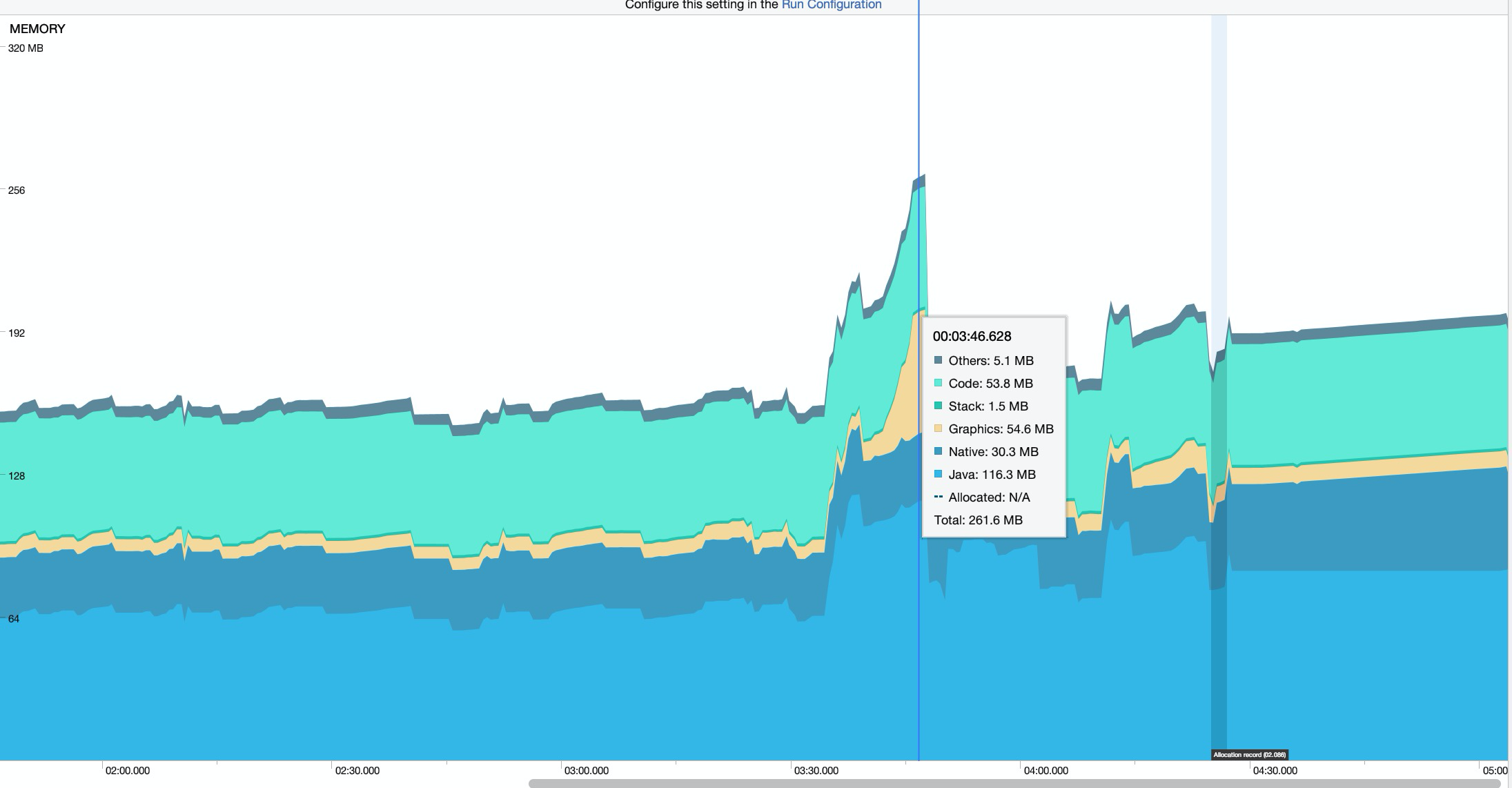The width and height of the screenshot is (1512, 788).
Task: Click the Graphics color swatch in tooltip
Action: click(938, 429)
